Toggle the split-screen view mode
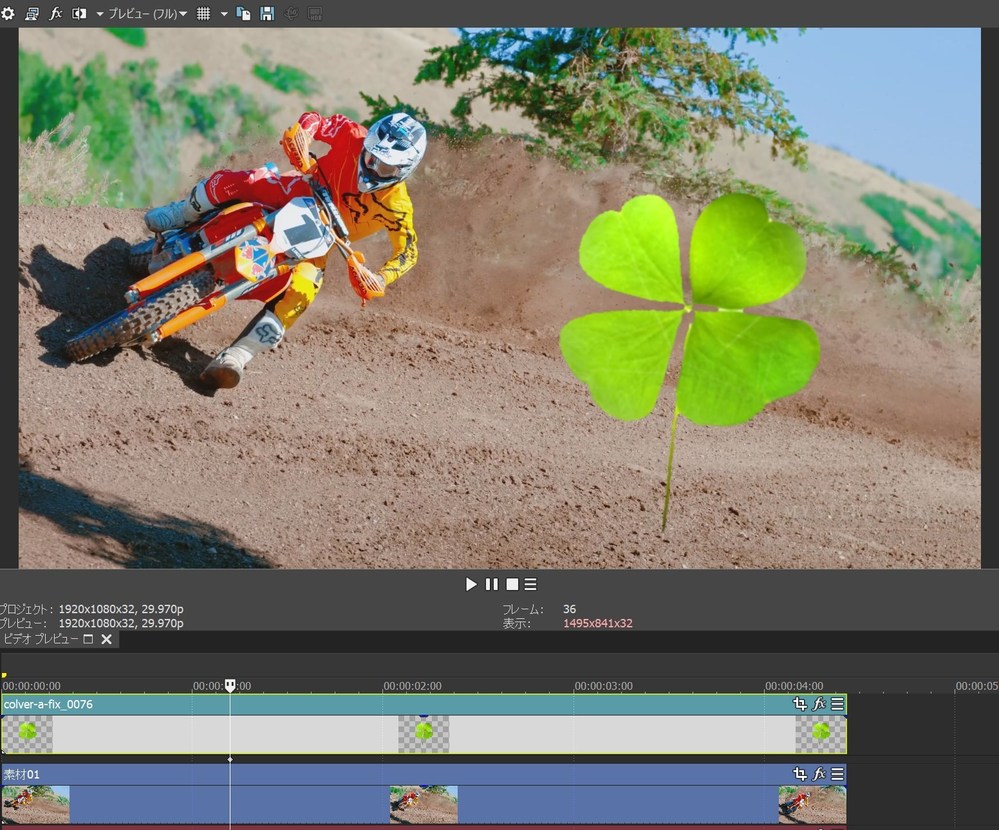The width and height of the screenshot is (999, 830). click(x=79, y=13)
